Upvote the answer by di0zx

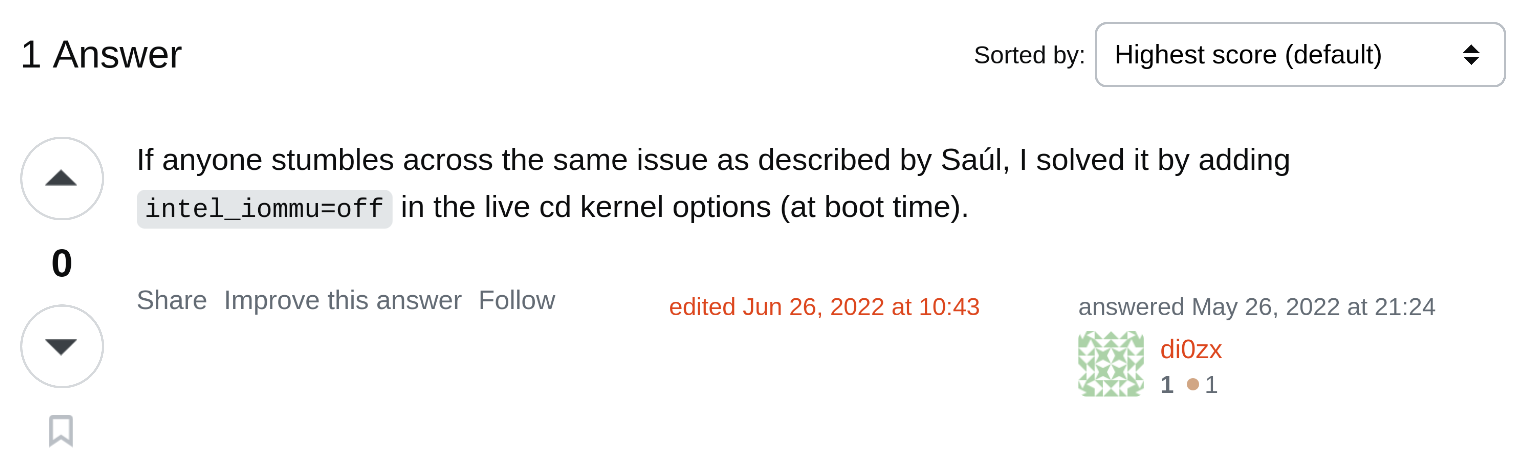pos(61,179)
